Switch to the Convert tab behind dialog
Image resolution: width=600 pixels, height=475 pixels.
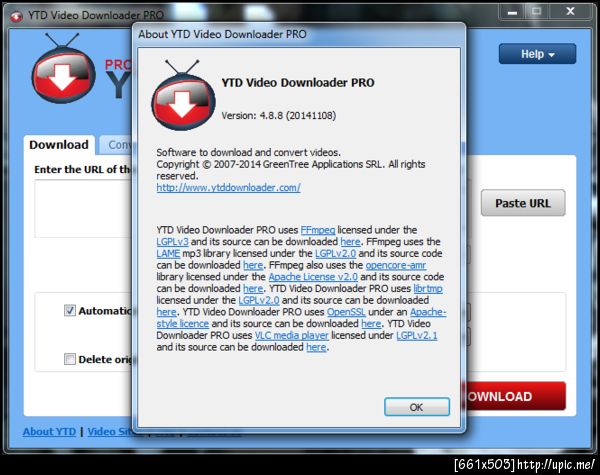(x=116, y=145)
